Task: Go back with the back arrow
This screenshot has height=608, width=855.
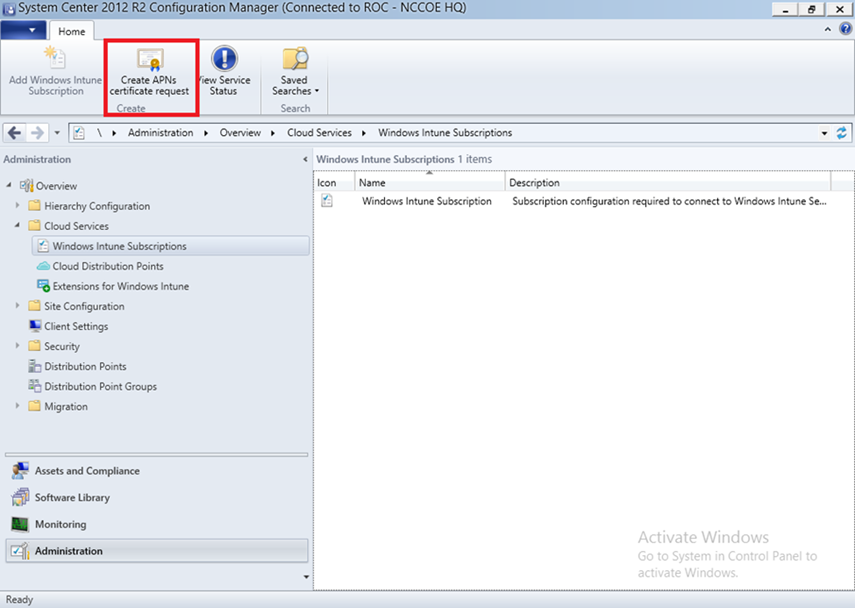Action: pos(15,133)
